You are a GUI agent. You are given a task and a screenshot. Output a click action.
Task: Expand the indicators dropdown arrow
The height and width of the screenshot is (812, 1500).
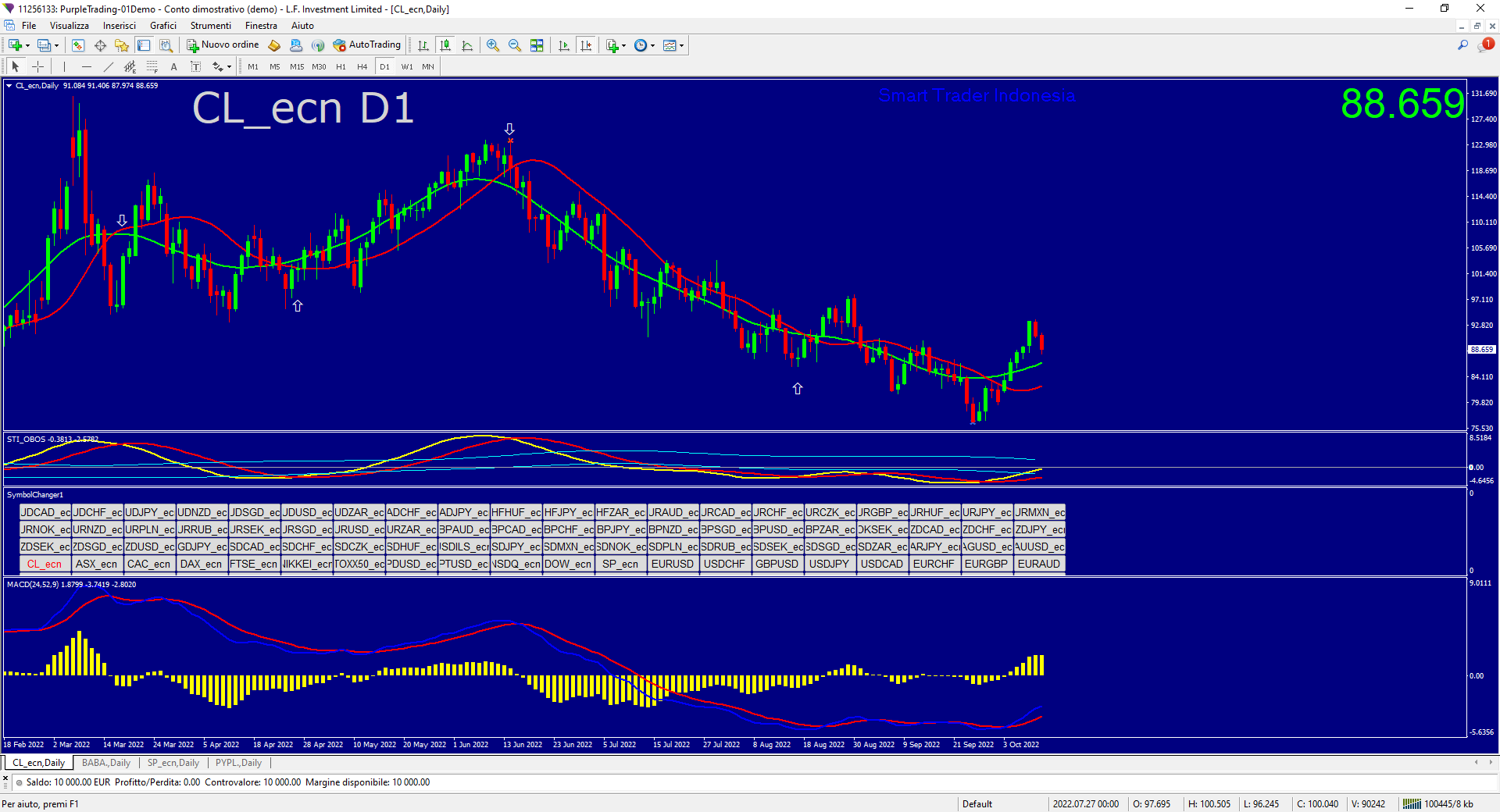click(x=623, y=45)
